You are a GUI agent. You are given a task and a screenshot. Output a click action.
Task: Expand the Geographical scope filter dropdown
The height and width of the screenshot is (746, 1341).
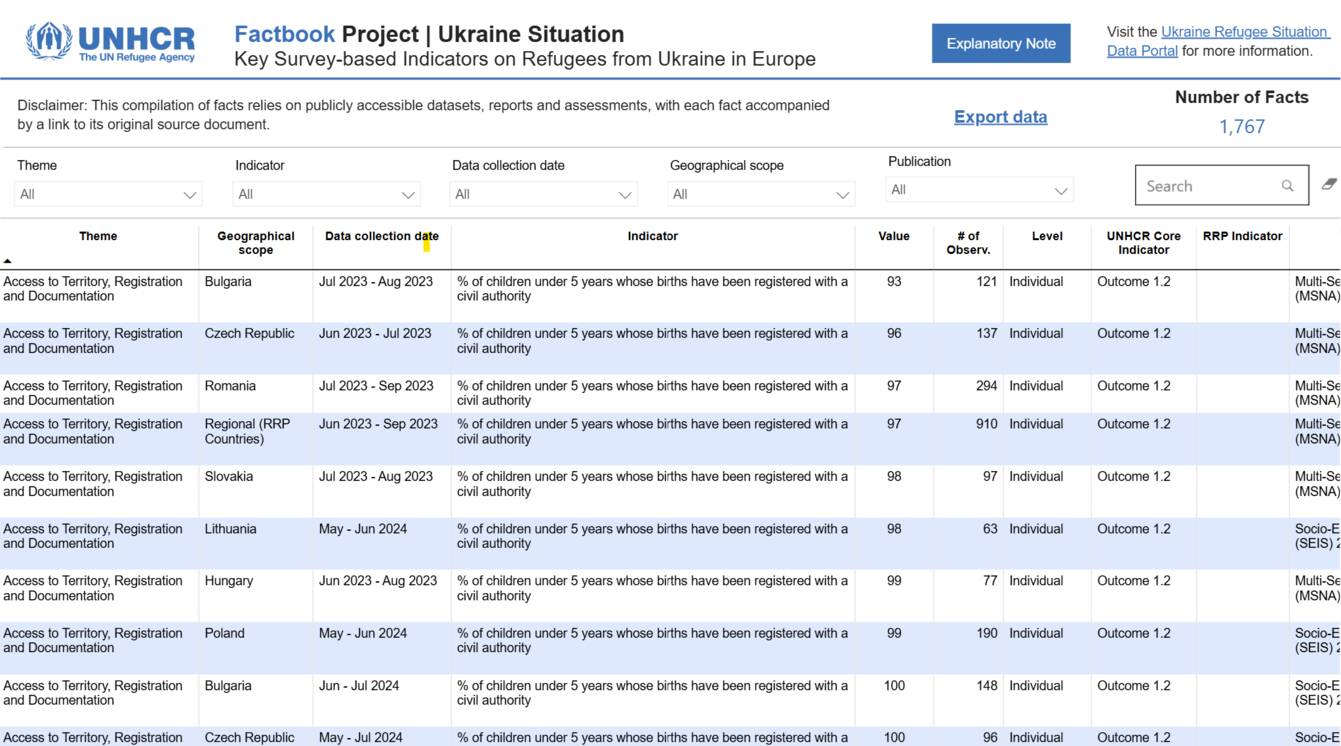(x=761, y=195)
